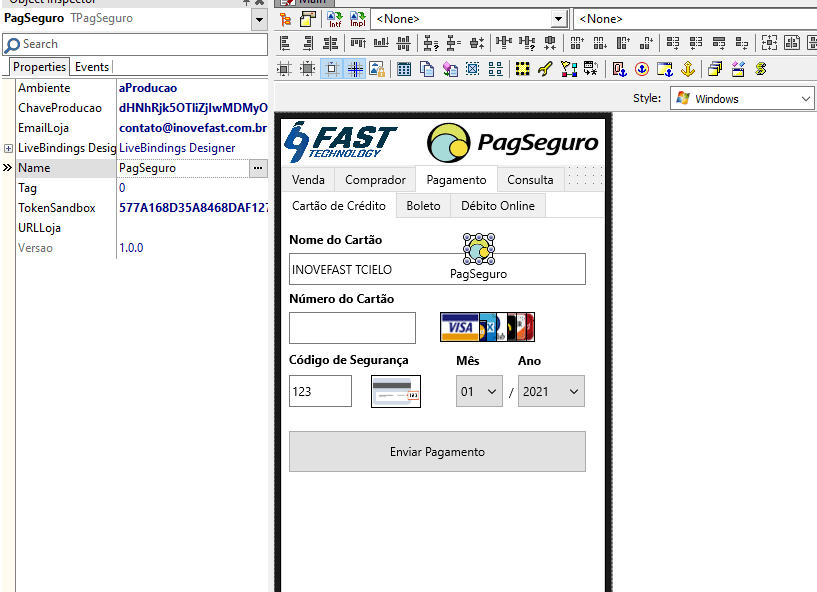Click the aProducao value of Ambiente
Image resolution: width=817 pixels, height=592 pixels.
tap(148, 88)
